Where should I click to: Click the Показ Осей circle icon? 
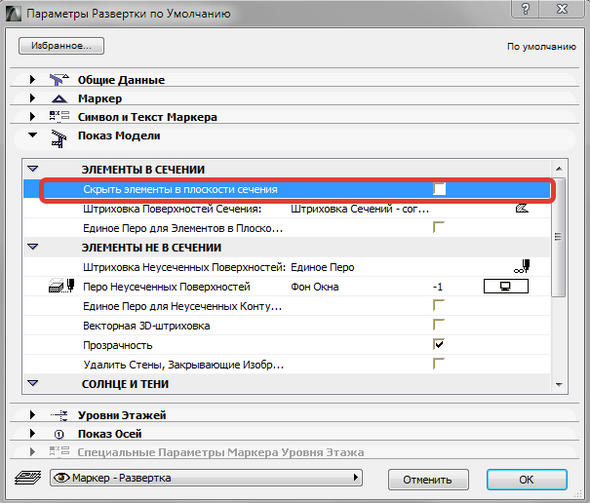[x=59, y=435]
